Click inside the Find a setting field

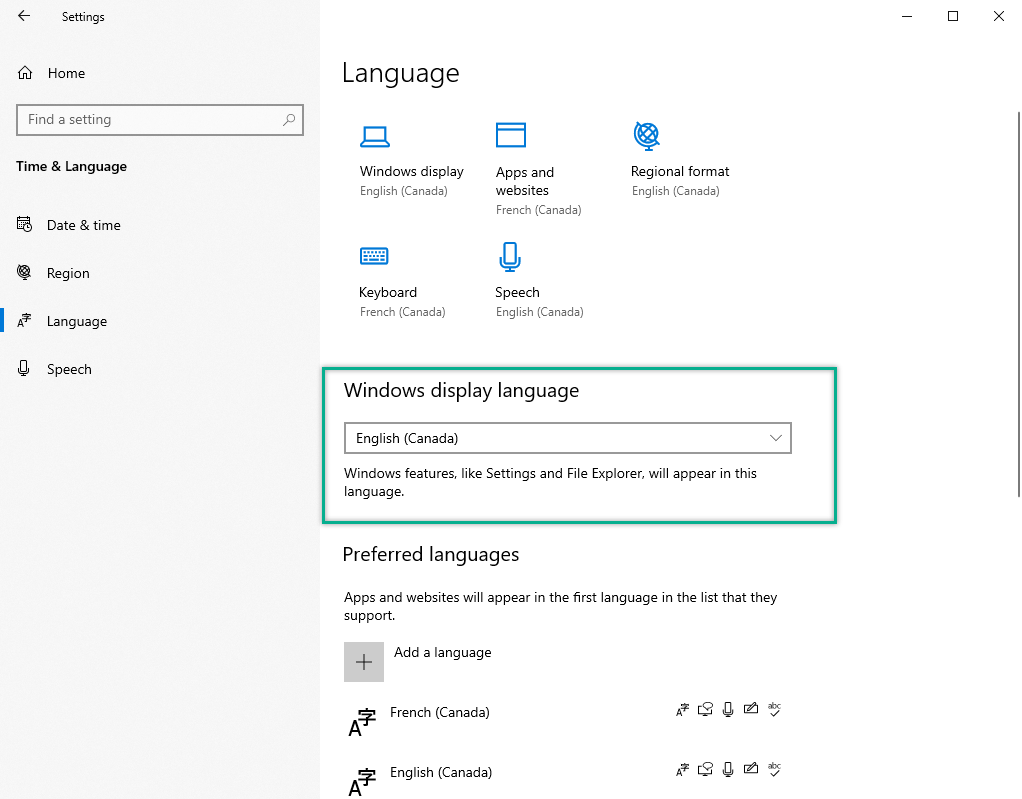tap(150, 120)
